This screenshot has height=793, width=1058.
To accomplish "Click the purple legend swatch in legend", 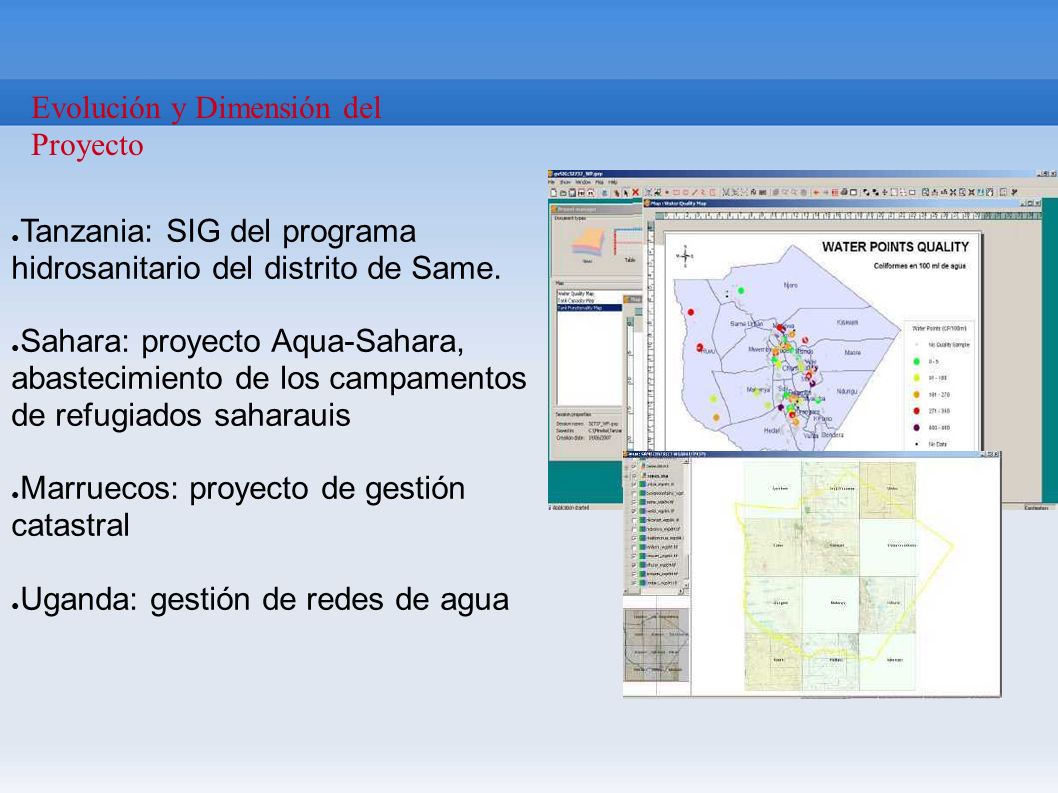I will click(x=916, y=427).
